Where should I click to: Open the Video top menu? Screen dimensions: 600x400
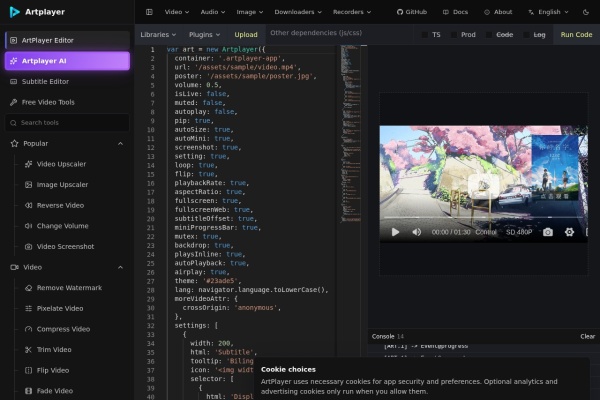[x=177, y=12]
